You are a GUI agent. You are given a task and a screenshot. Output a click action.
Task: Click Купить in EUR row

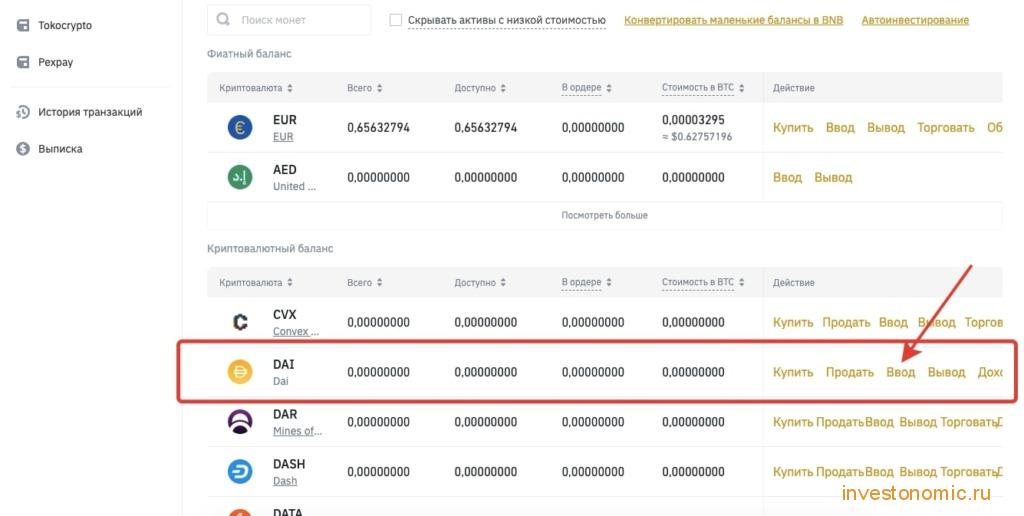793,127
